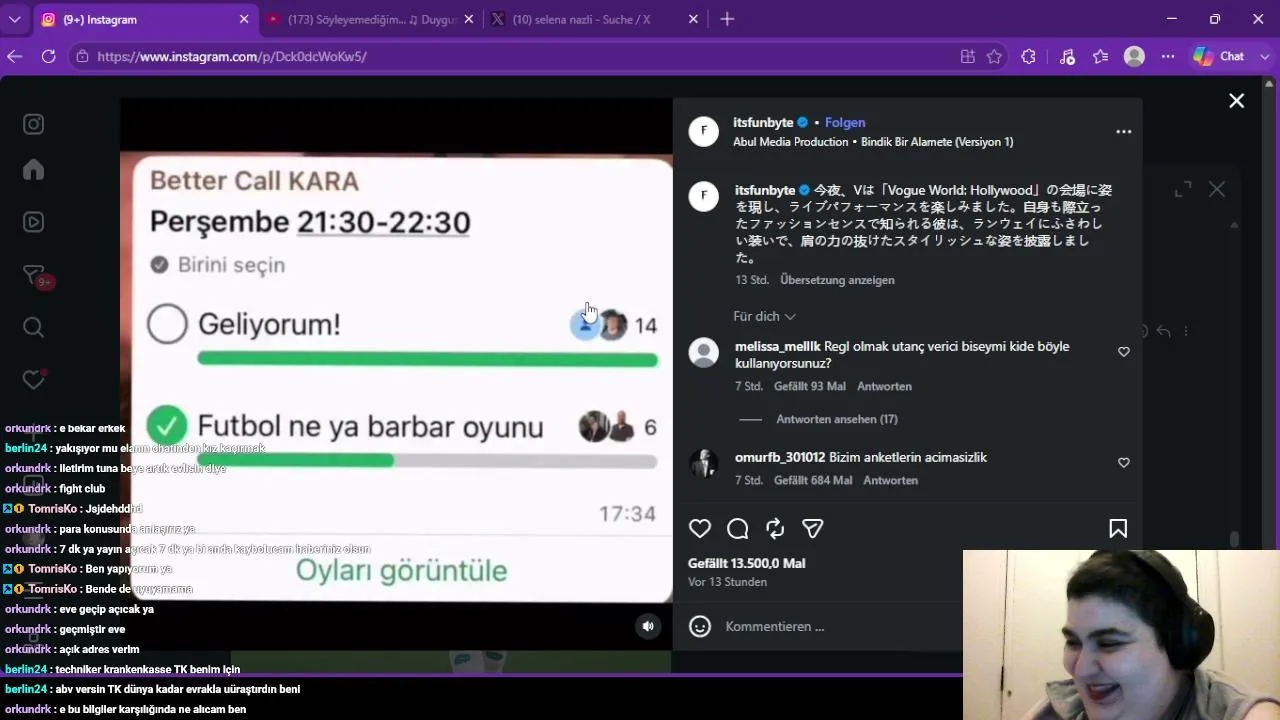Open the browser tab list dropdown

click(x=13, y=19)
